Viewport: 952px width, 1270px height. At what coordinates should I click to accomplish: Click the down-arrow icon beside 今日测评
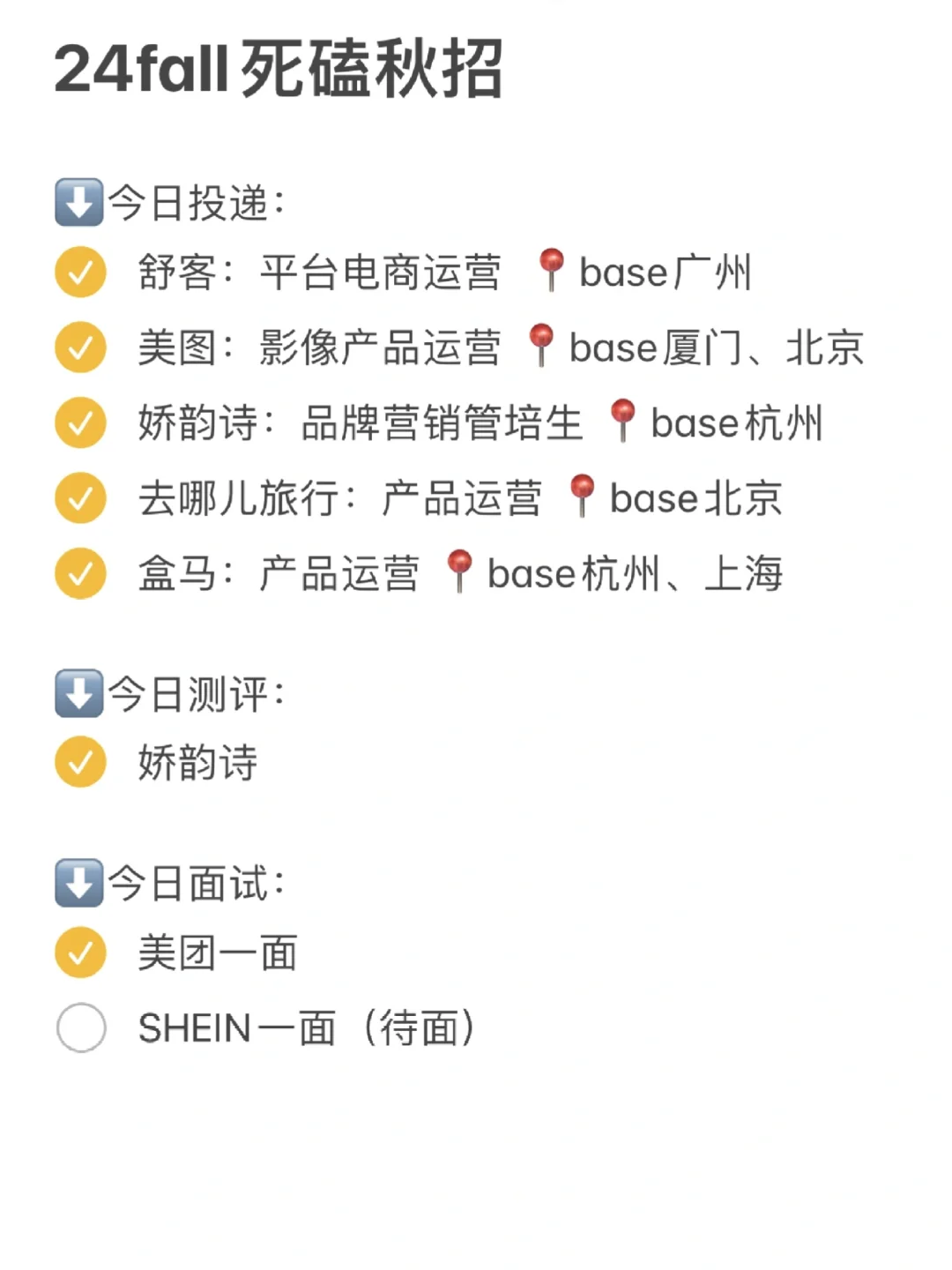coord(79,693)
